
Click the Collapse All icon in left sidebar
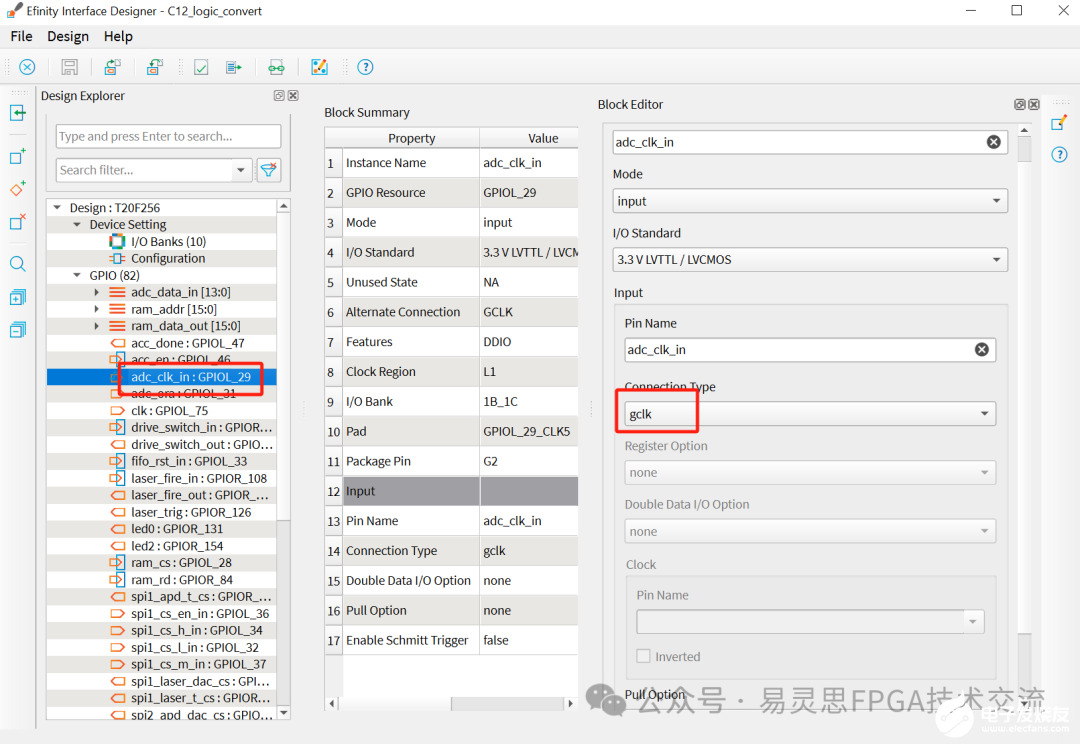[18, 330]
